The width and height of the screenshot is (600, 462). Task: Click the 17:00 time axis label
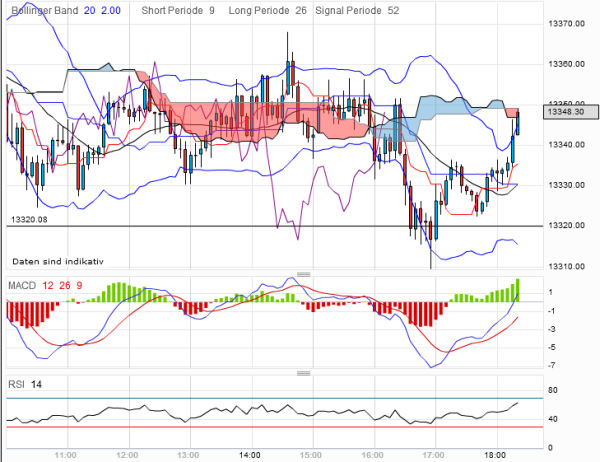[434, 455]
